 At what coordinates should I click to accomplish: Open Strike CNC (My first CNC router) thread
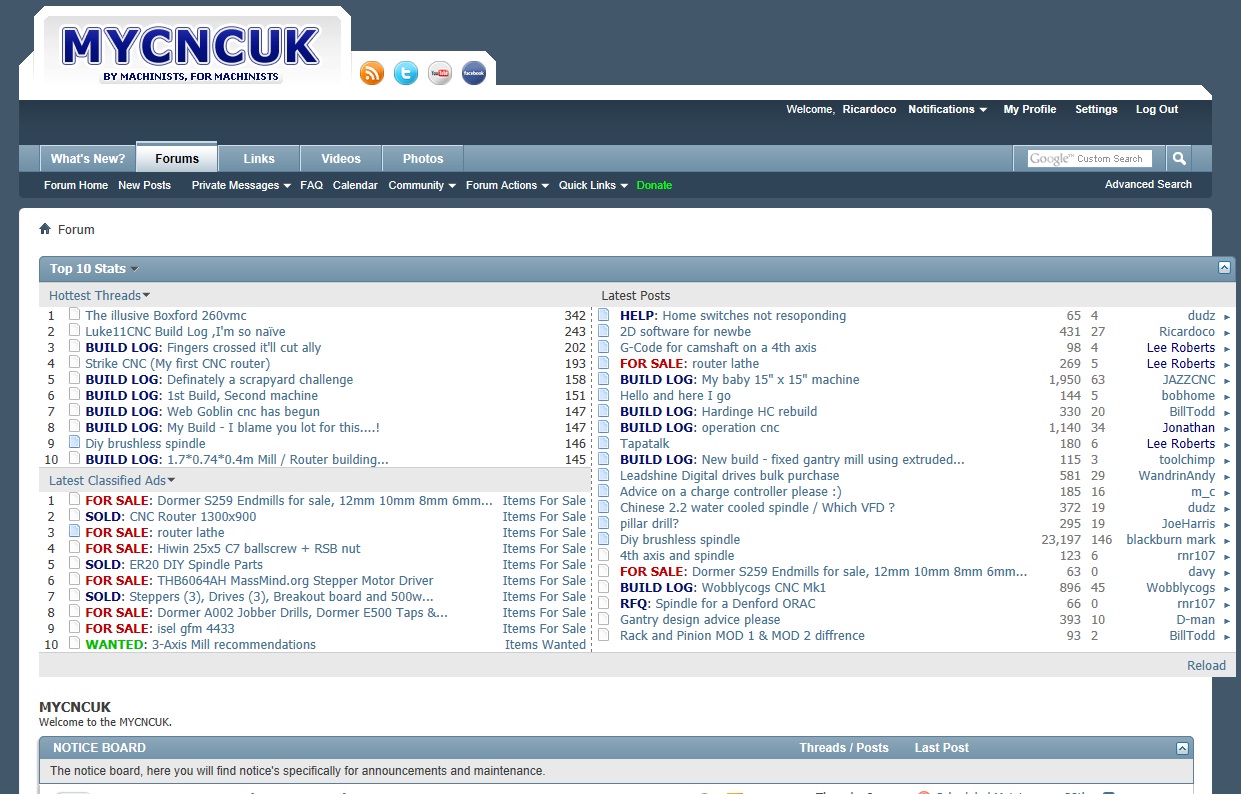(177, 363)
